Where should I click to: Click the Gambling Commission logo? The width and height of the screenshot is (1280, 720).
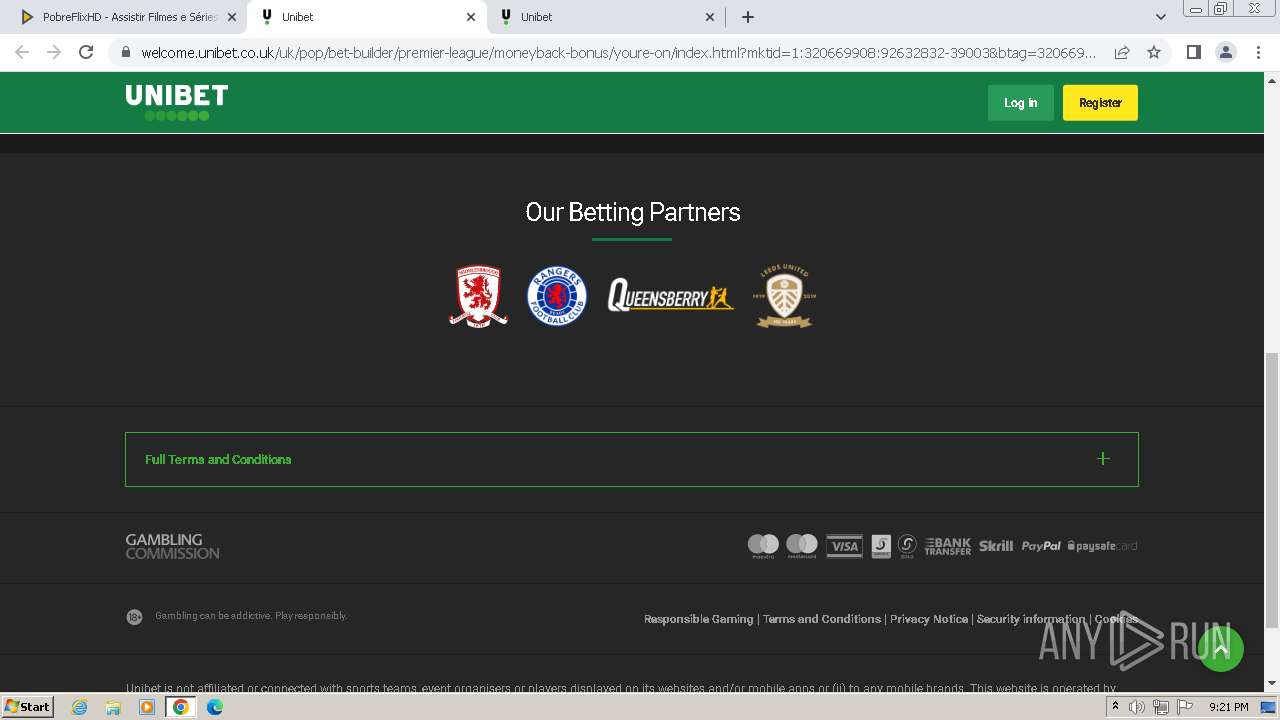[x=172, y=546]
